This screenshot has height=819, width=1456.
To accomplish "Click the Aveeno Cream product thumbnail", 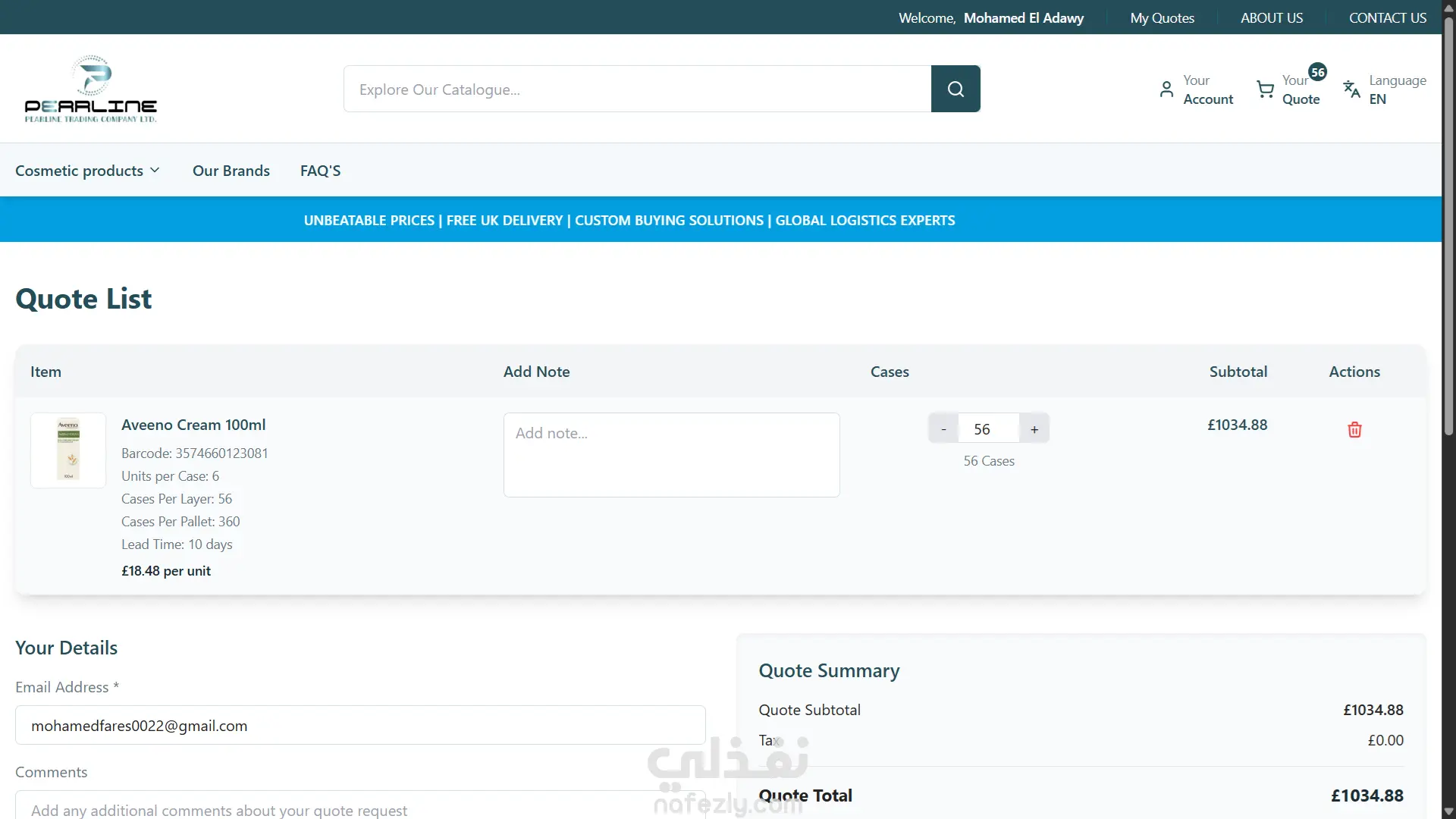I will [x=68, y=450].
